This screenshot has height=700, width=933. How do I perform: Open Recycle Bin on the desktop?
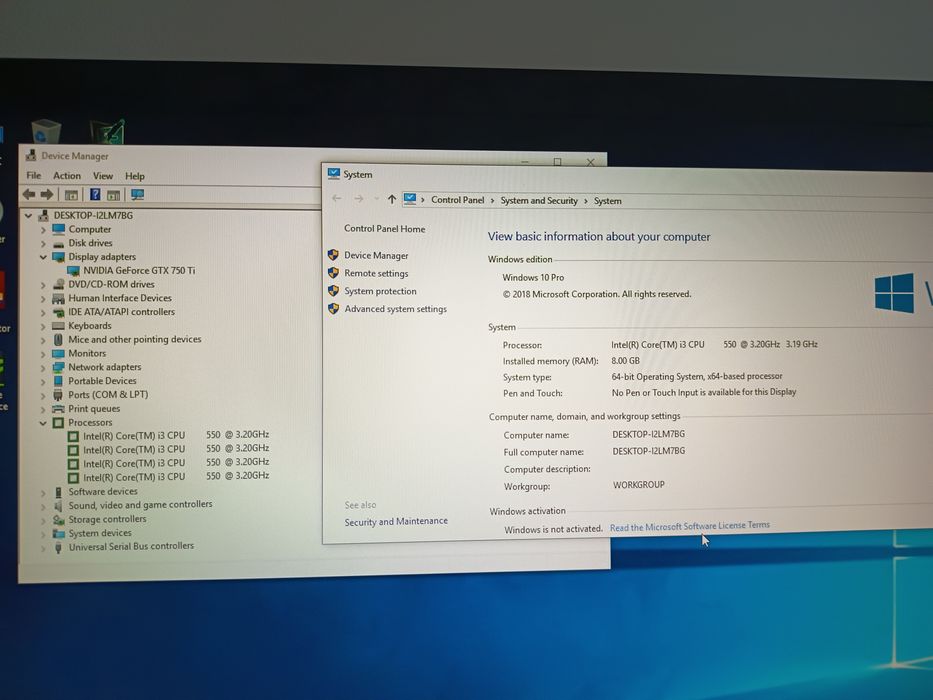[45, 131]
